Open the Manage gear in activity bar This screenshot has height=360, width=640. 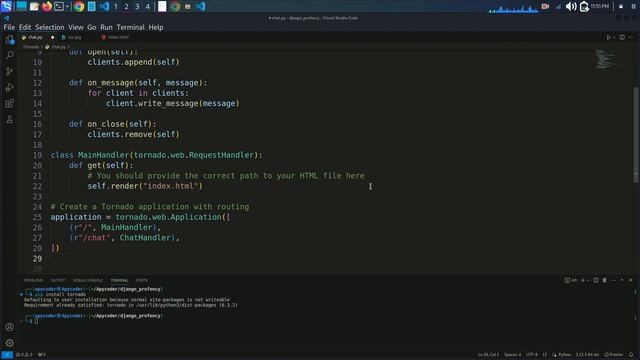point(10,343)
